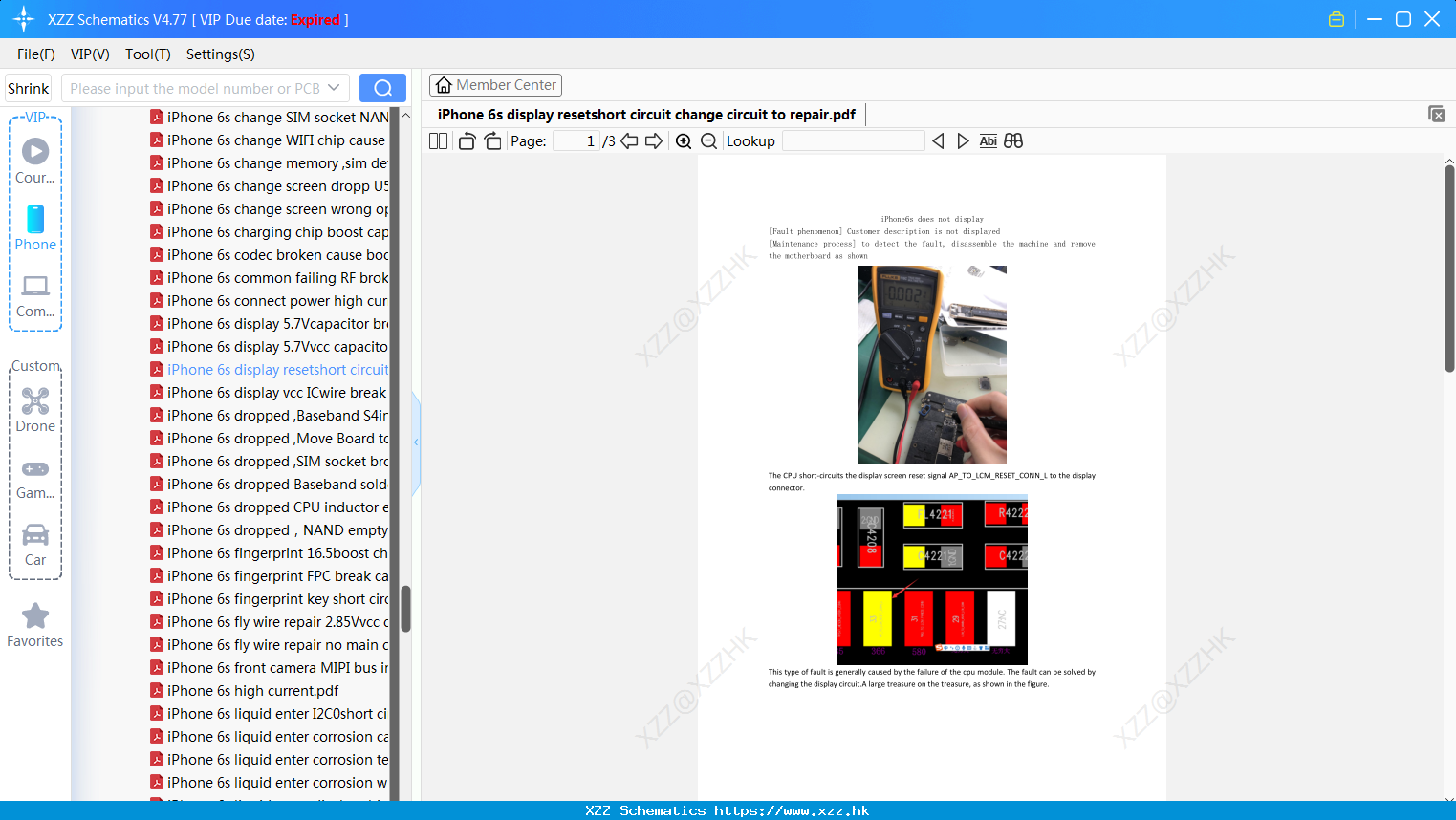This screenshot has height=820, width=1456.
Task: Rotate page counterclockwise
Action: click(467, 140)
